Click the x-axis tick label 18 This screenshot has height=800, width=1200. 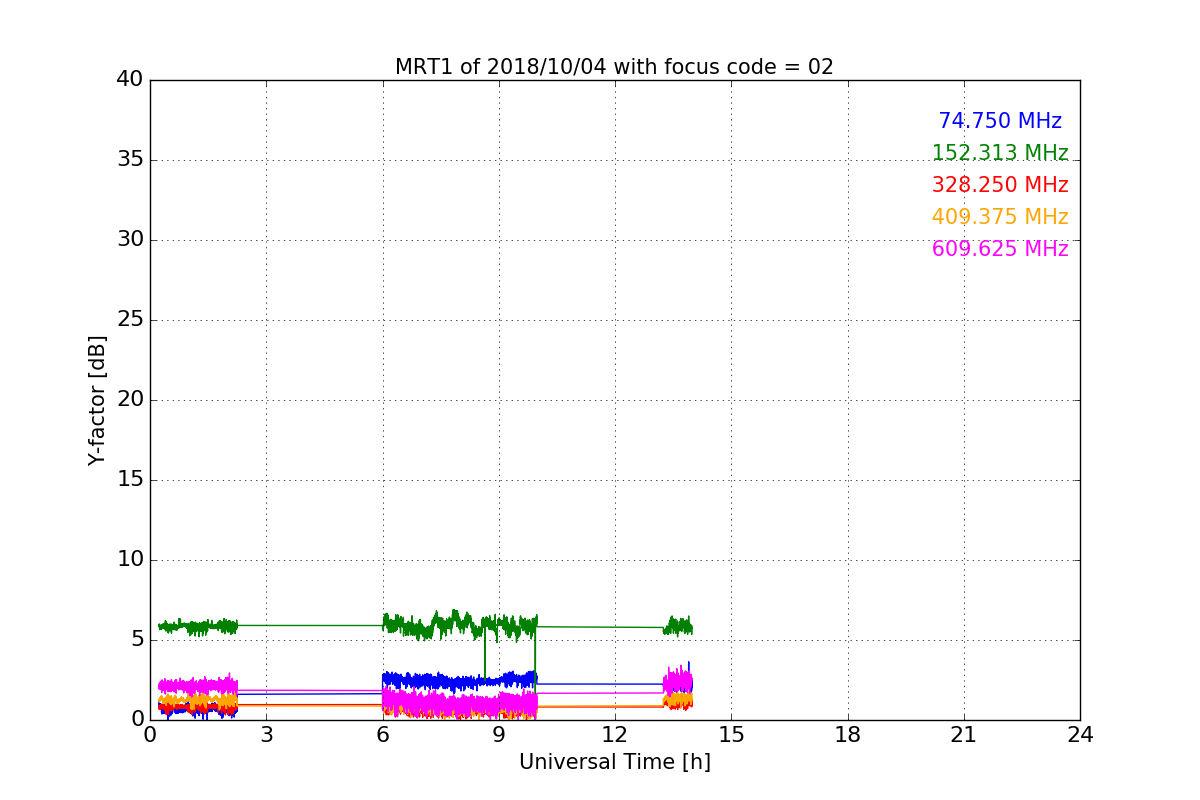coord(848,734)
